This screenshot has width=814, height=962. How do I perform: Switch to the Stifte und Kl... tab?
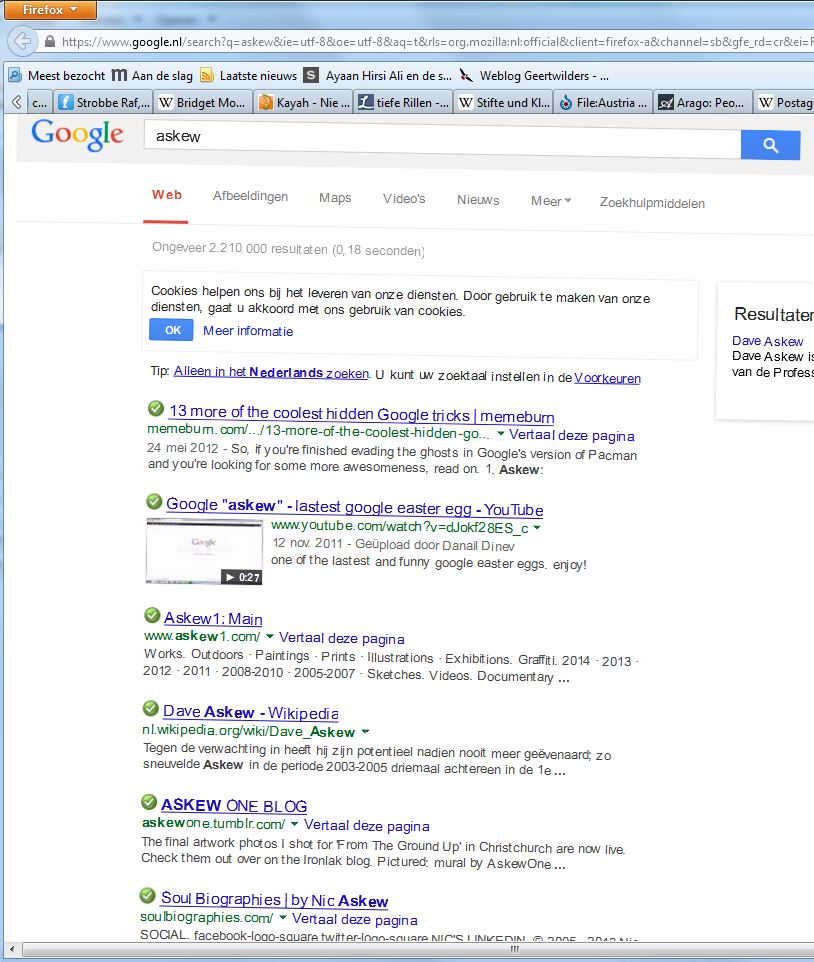pyautogui.click(x=504, y=102)
